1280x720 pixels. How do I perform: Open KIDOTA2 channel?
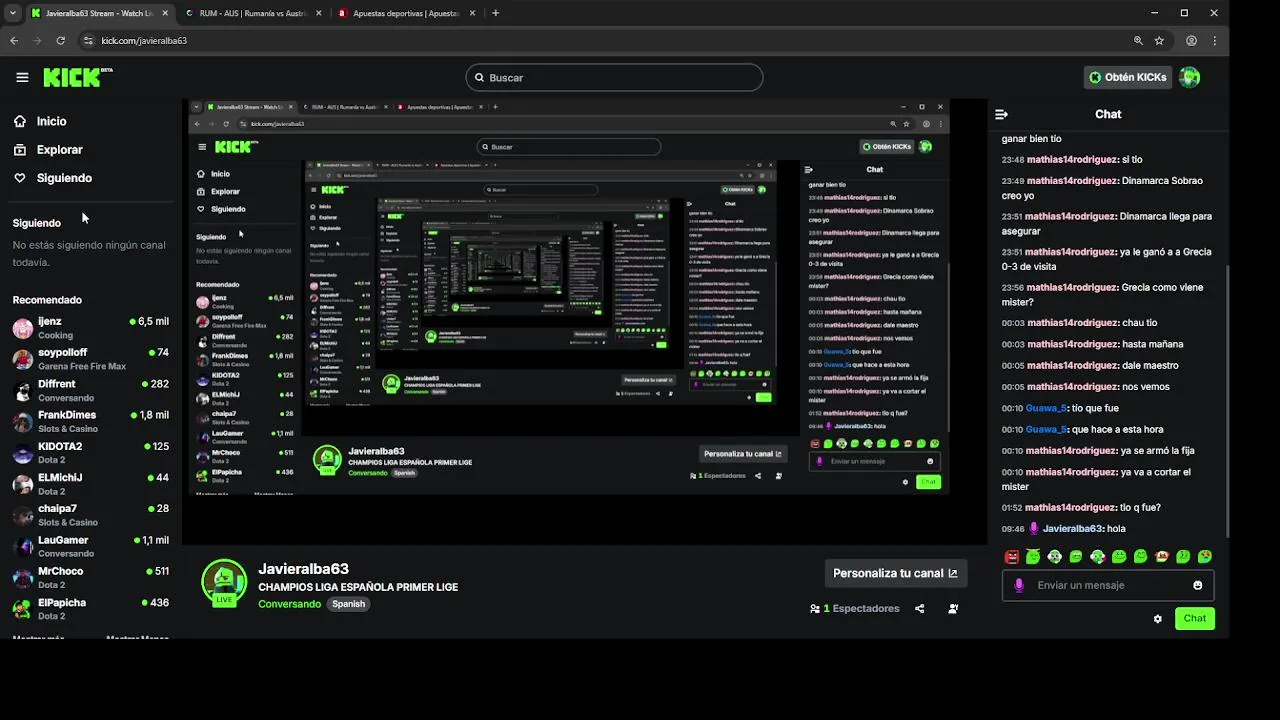pyautogui.click(x=90, y=453)
